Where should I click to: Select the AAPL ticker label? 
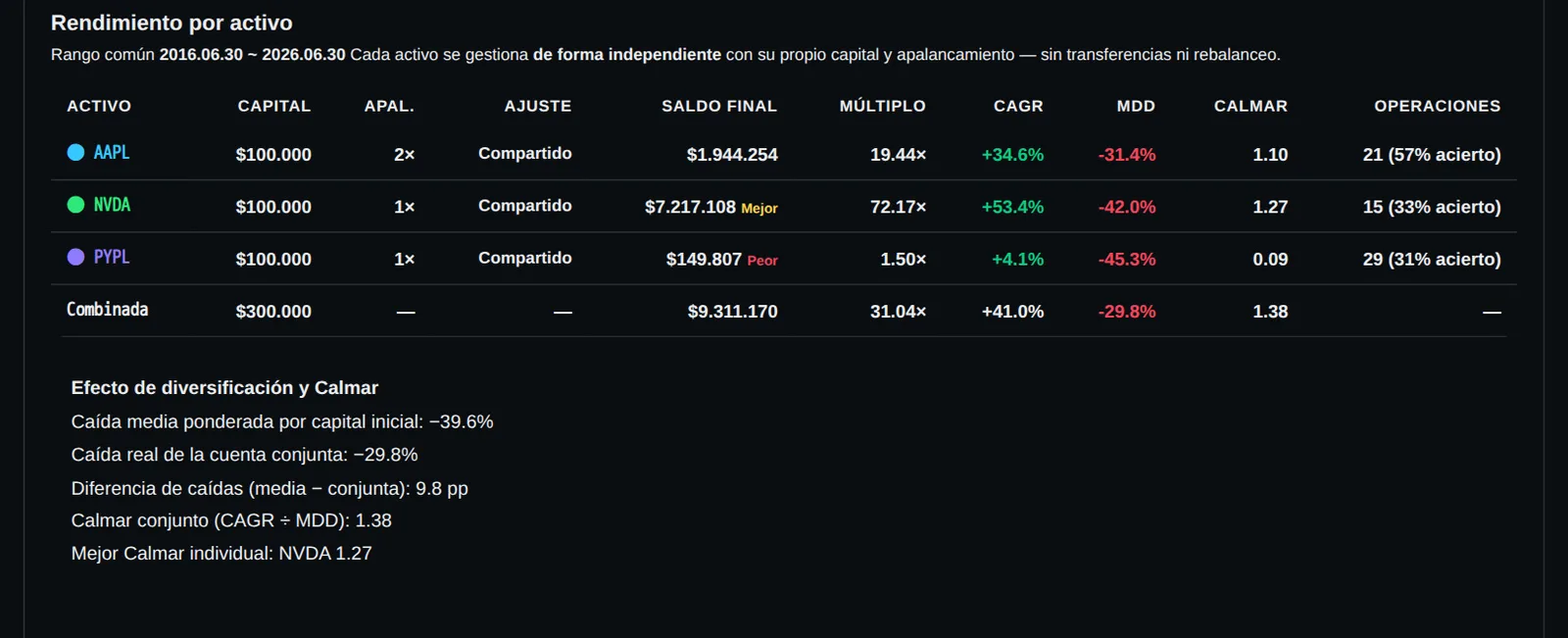pos(112,152)
